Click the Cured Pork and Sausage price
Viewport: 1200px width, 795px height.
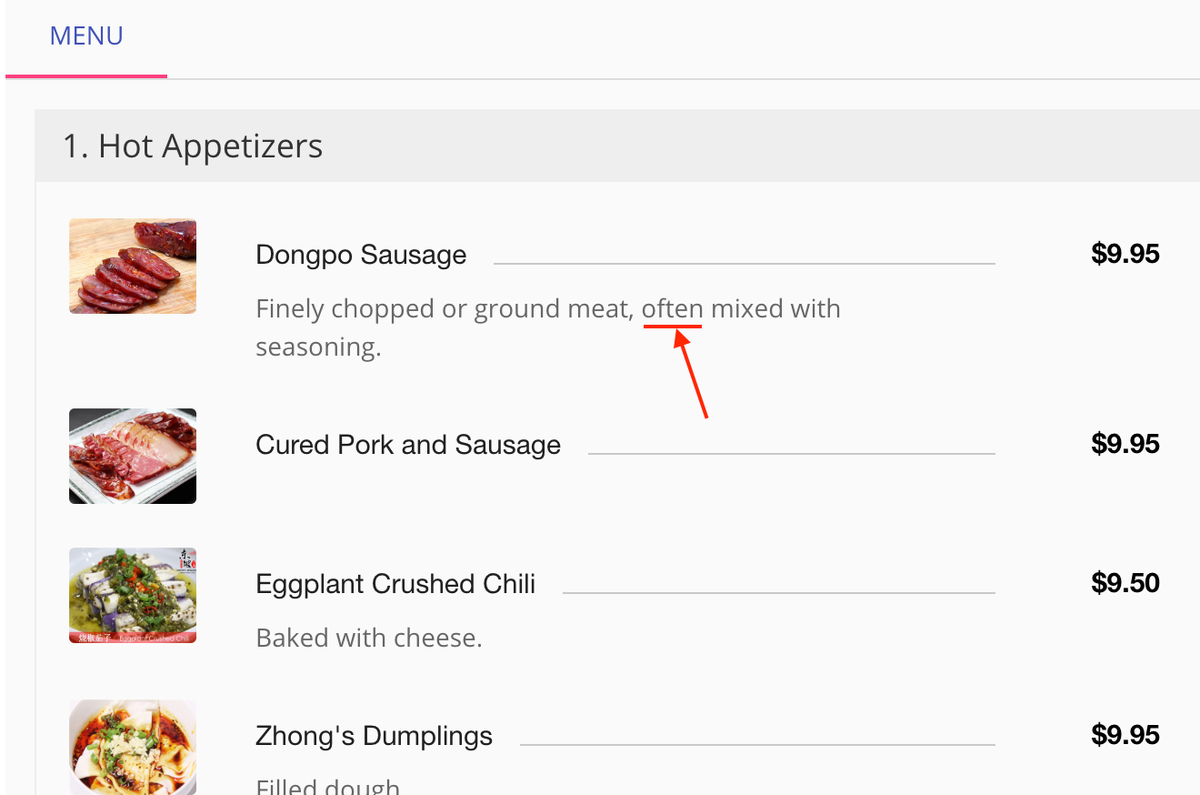click(1125, 444)
